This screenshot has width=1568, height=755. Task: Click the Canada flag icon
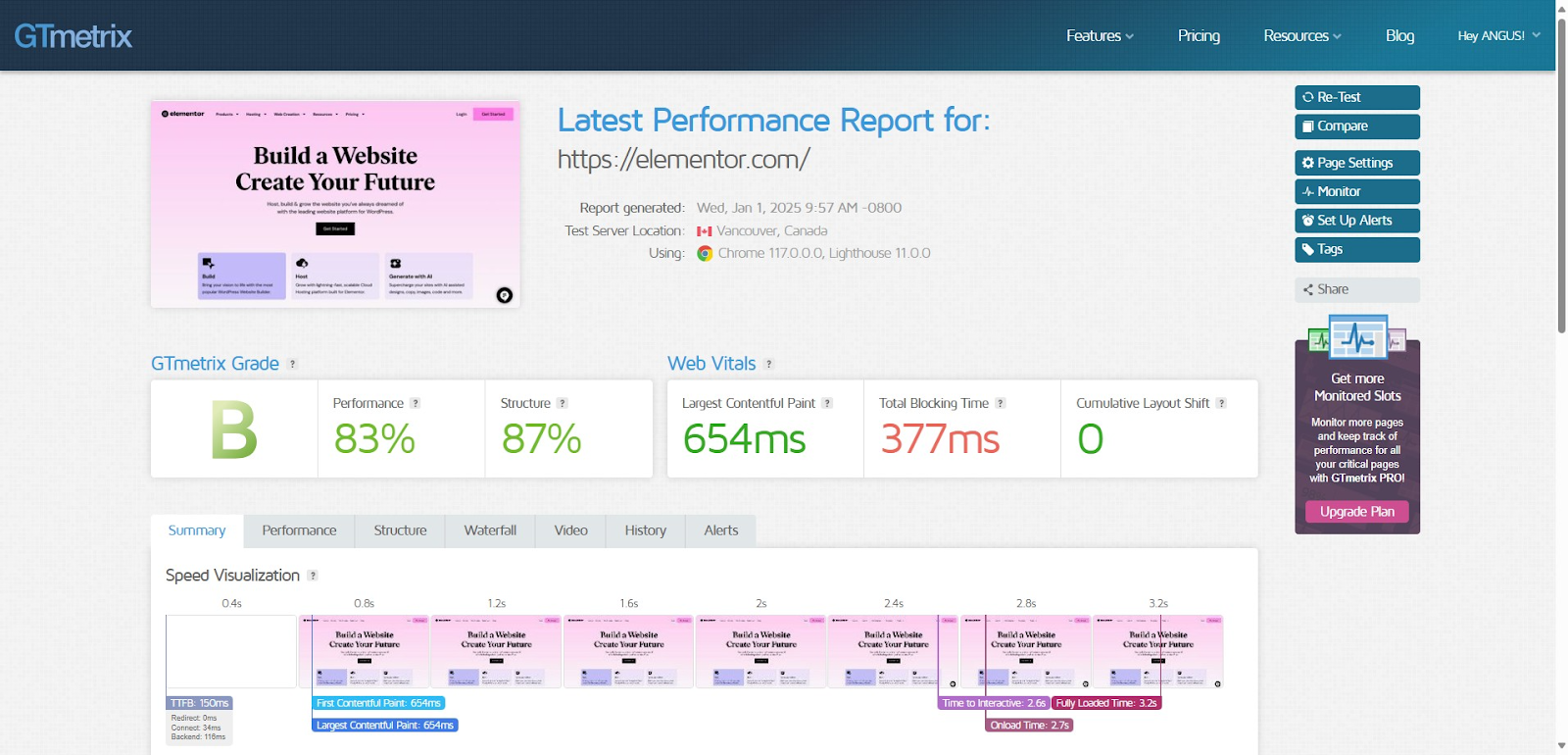704,231
